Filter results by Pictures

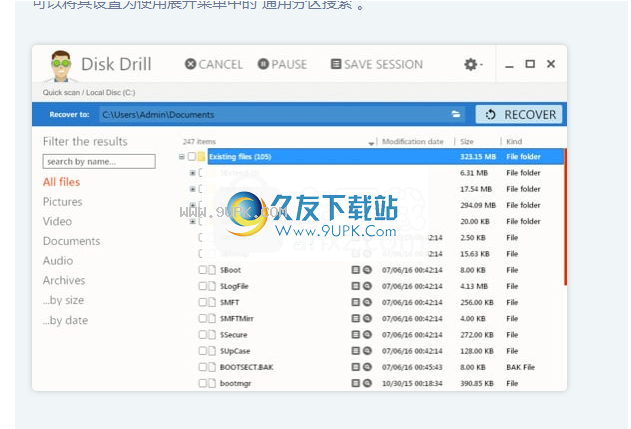[x=62, y=202]
